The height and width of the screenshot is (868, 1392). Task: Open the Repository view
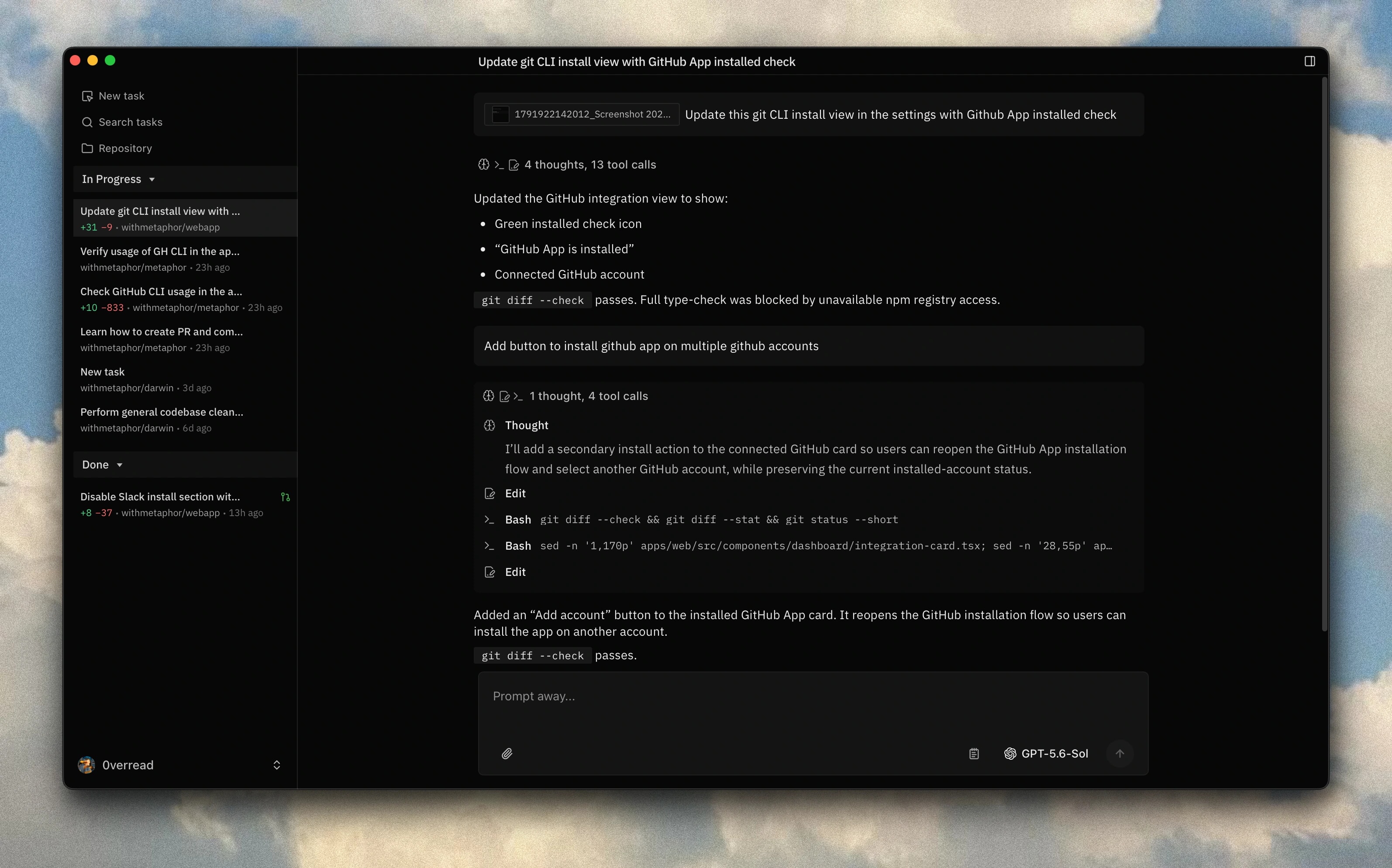(x=117, y=148)
